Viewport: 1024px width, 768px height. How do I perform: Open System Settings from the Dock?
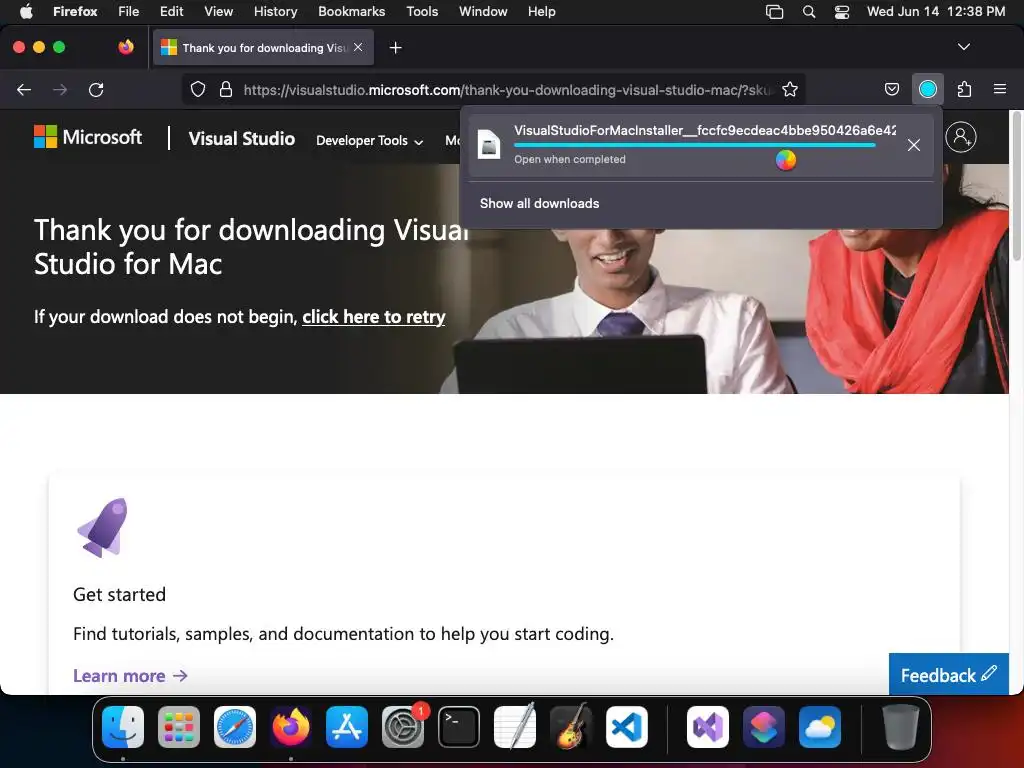[403, 727]
